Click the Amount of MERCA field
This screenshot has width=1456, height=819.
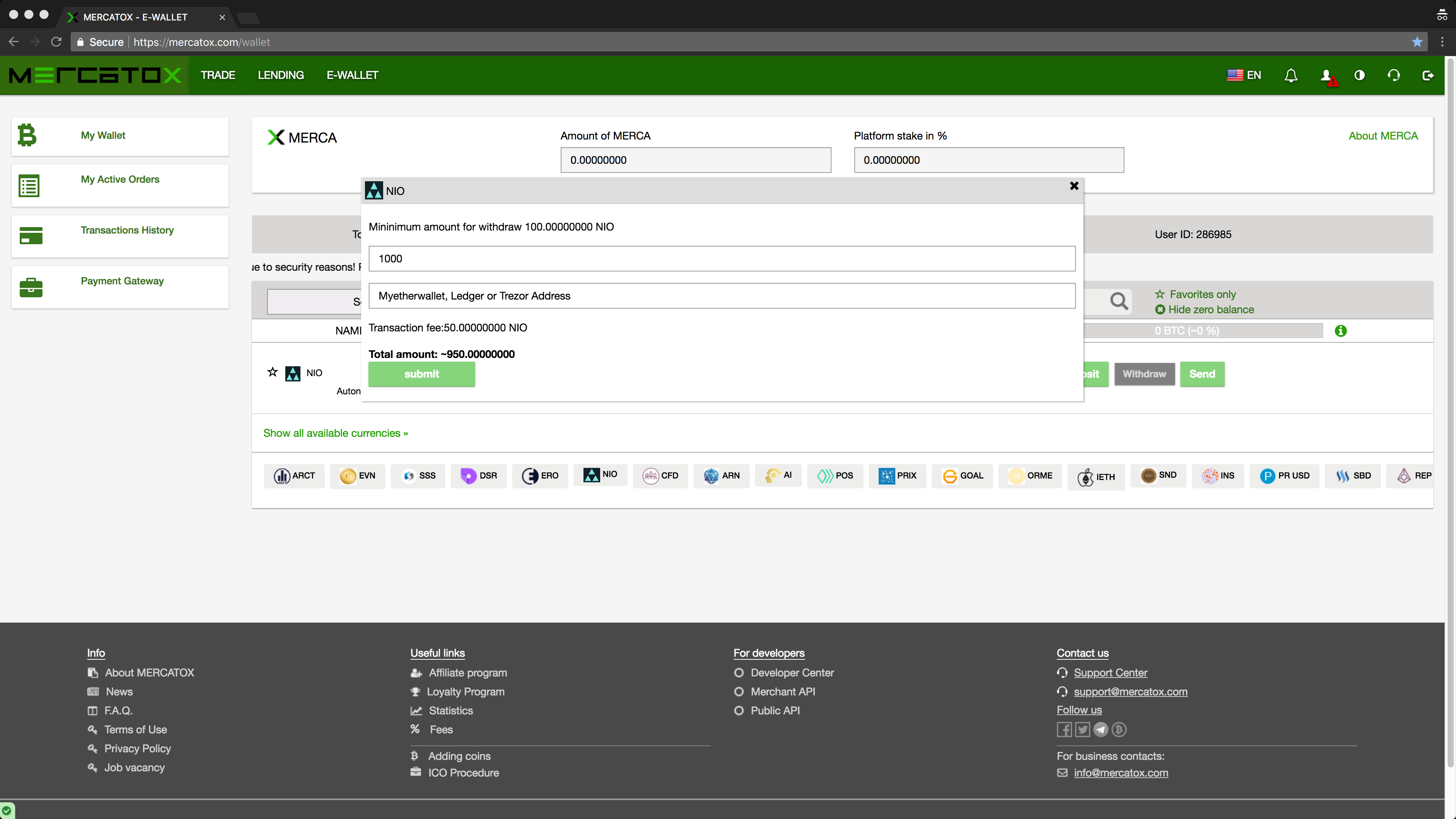pyautogui.click(x=696, y=160)
